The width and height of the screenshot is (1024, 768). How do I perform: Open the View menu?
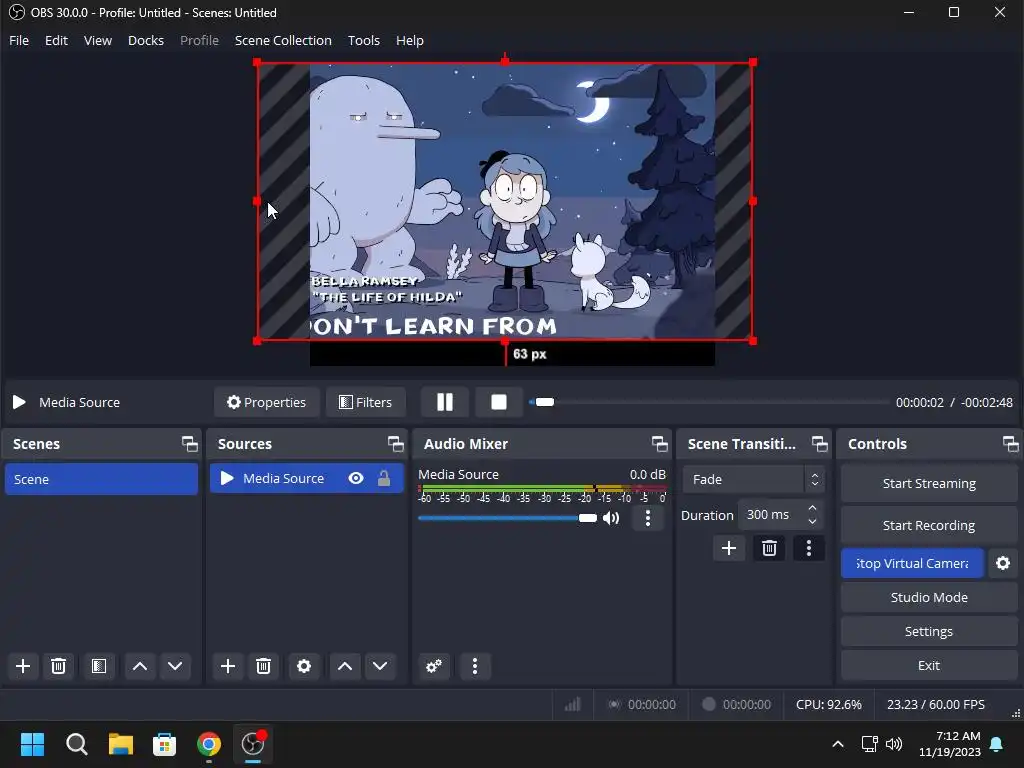point(97,40)
